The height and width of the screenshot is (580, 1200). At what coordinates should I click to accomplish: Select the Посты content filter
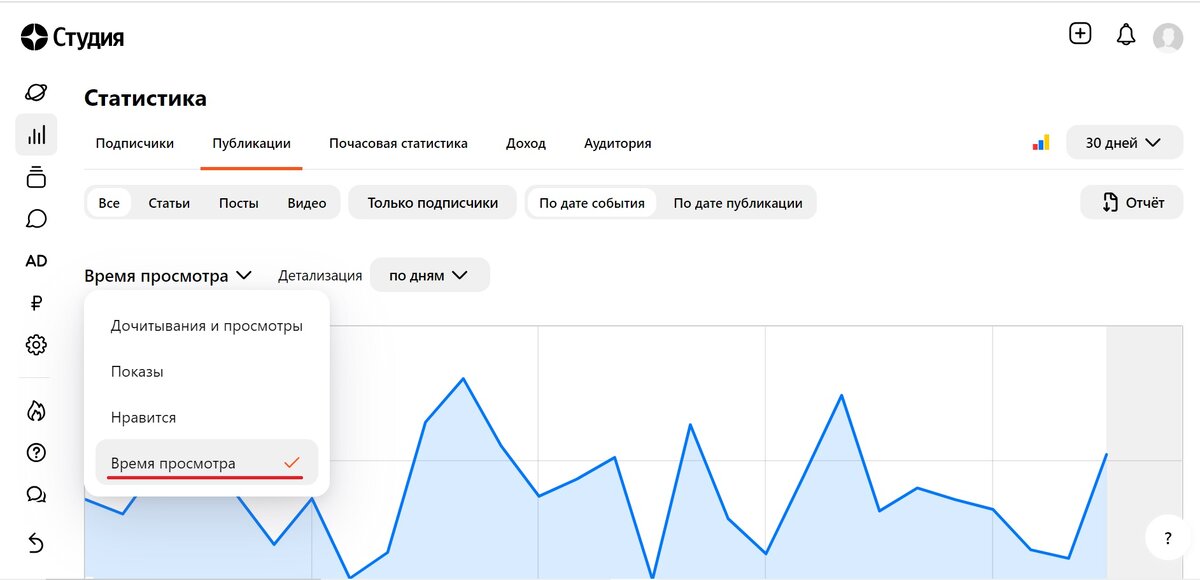point(239,202)
